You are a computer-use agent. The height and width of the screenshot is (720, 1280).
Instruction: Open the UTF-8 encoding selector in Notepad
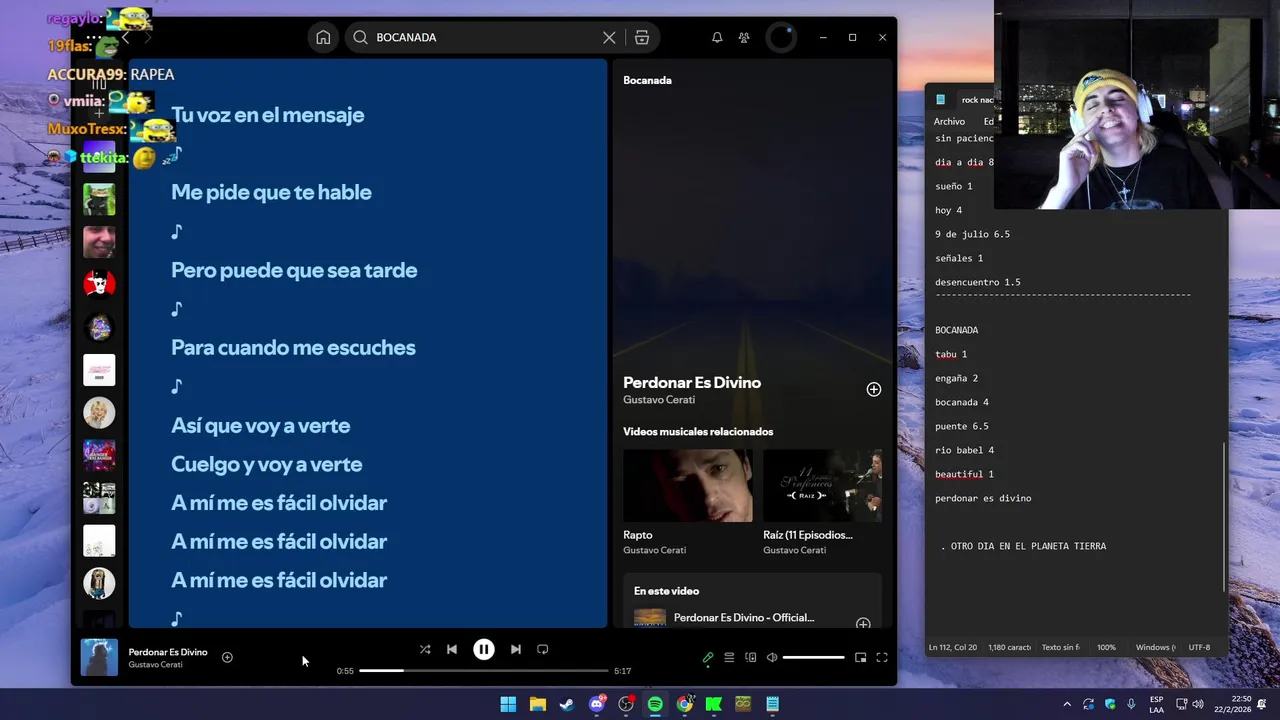click(1199, 647)
